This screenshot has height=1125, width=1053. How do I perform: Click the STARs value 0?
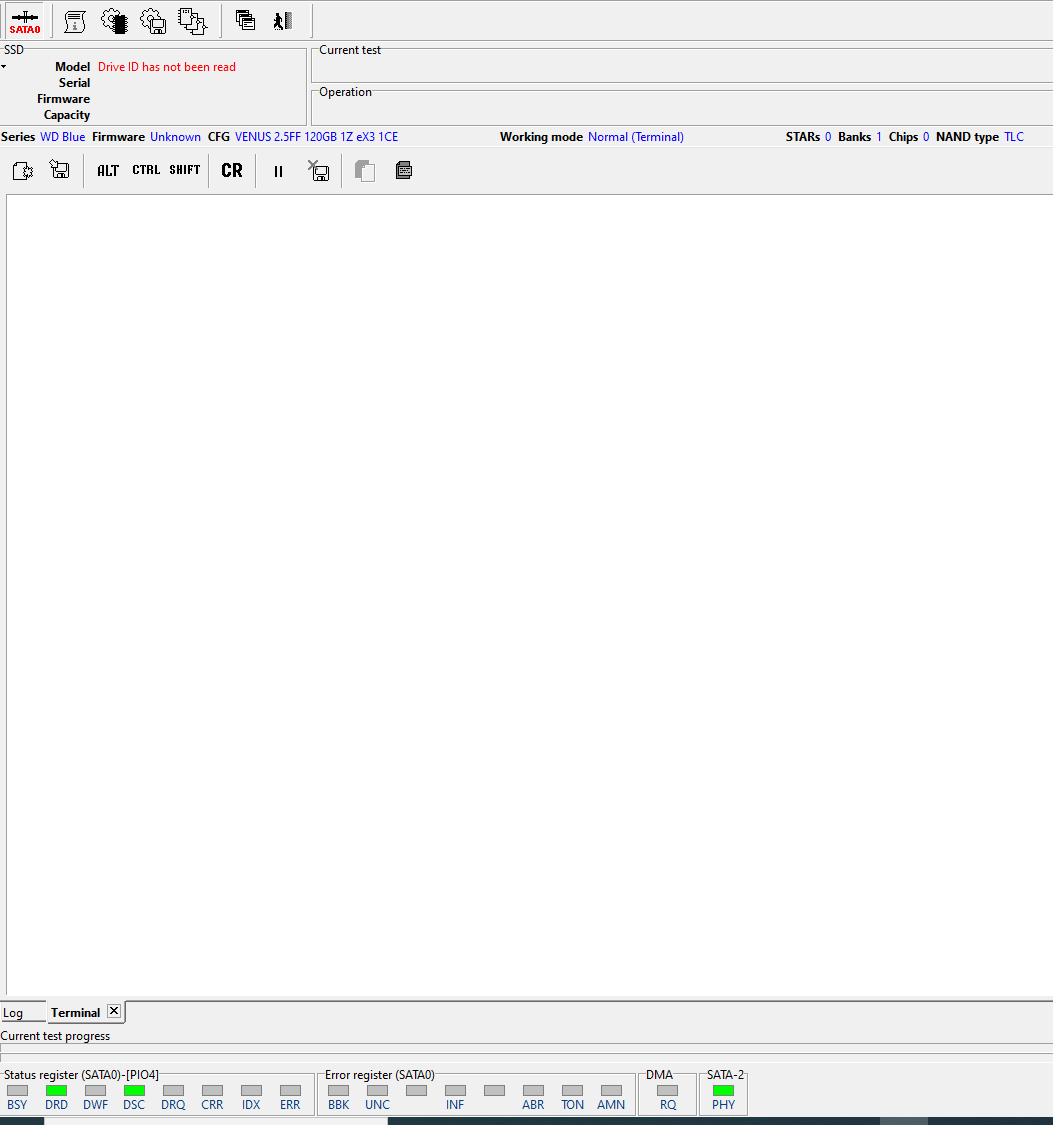[x=828, y=137]
